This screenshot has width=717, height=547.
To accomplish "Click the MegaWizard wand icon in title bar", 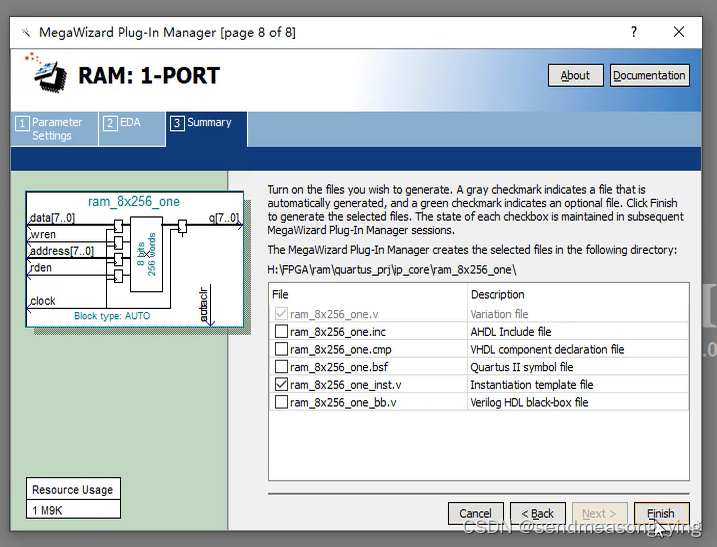I will 26,32.
